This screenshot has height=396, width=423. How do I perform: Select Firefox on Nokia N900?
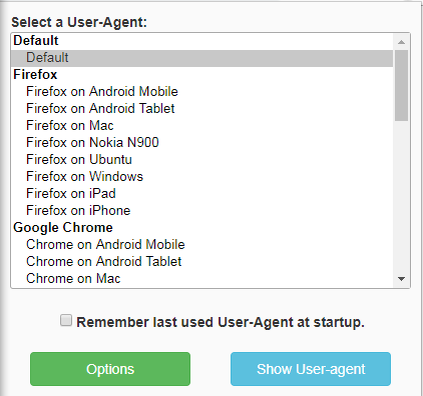pyautogui.click(x=202, y=143)
